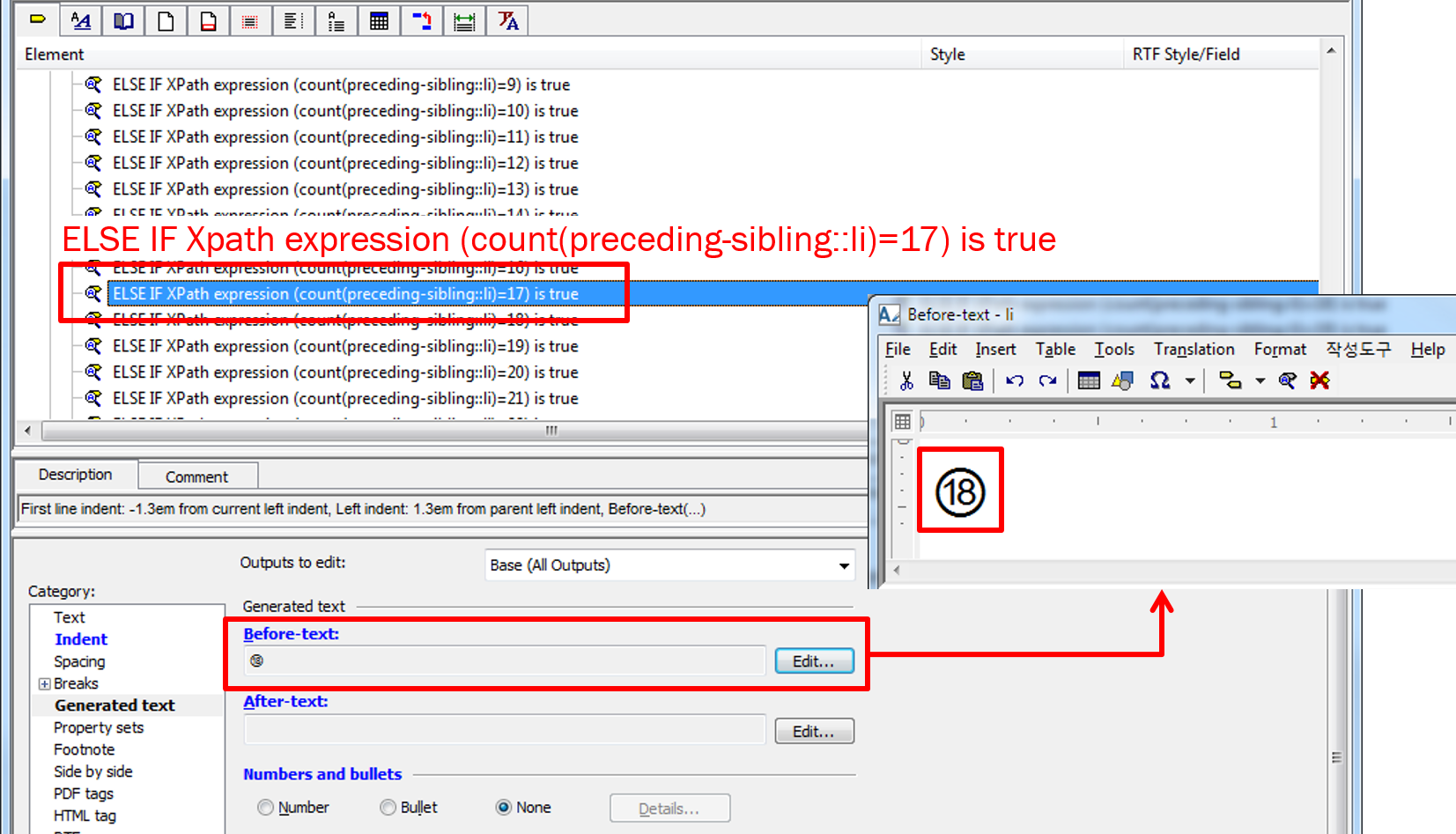Open the red-blue font A tab
Viewport: 1456px width, 834px height.
(507, 20)
